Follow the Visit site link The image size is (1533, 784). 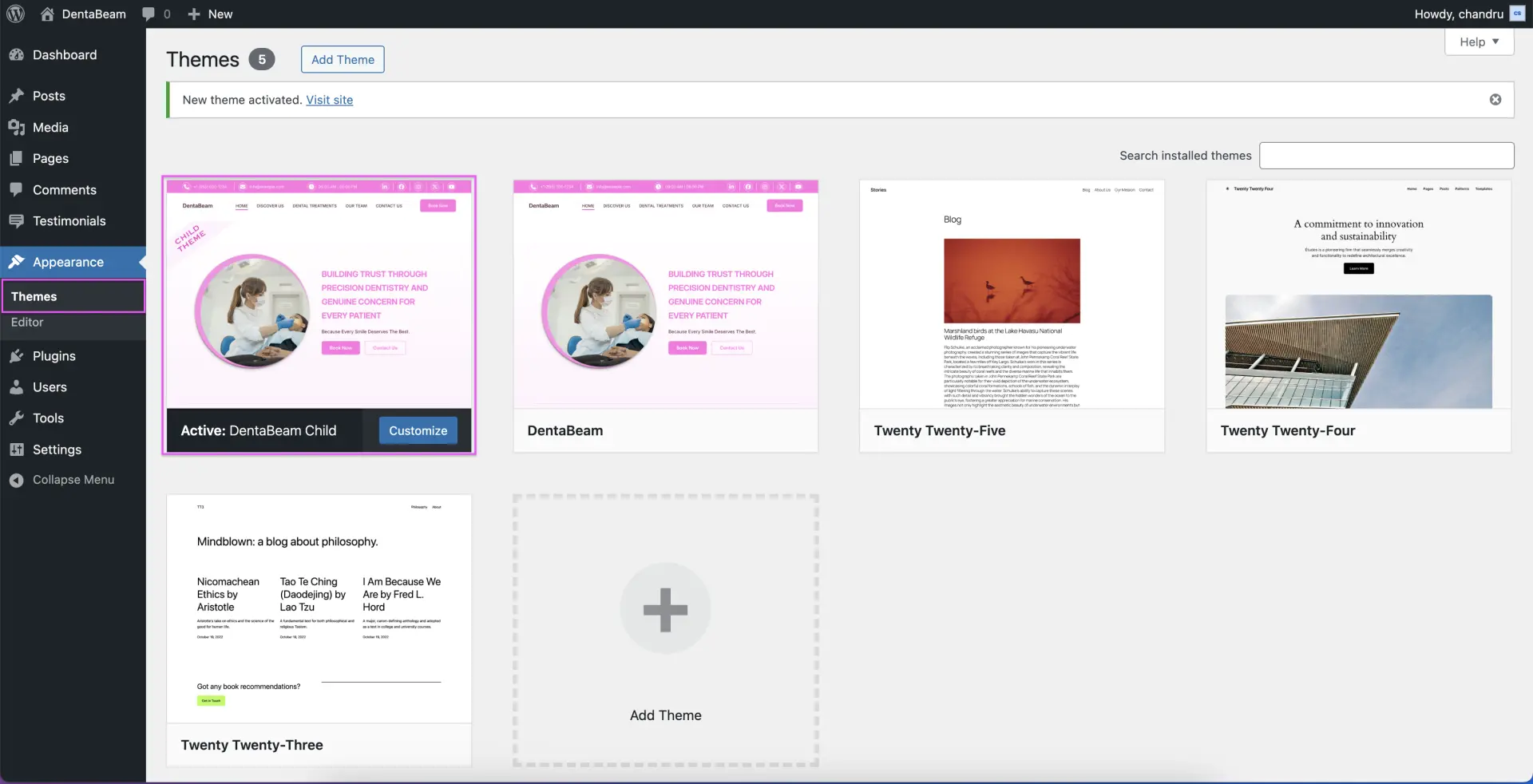(x=329, y=100)
